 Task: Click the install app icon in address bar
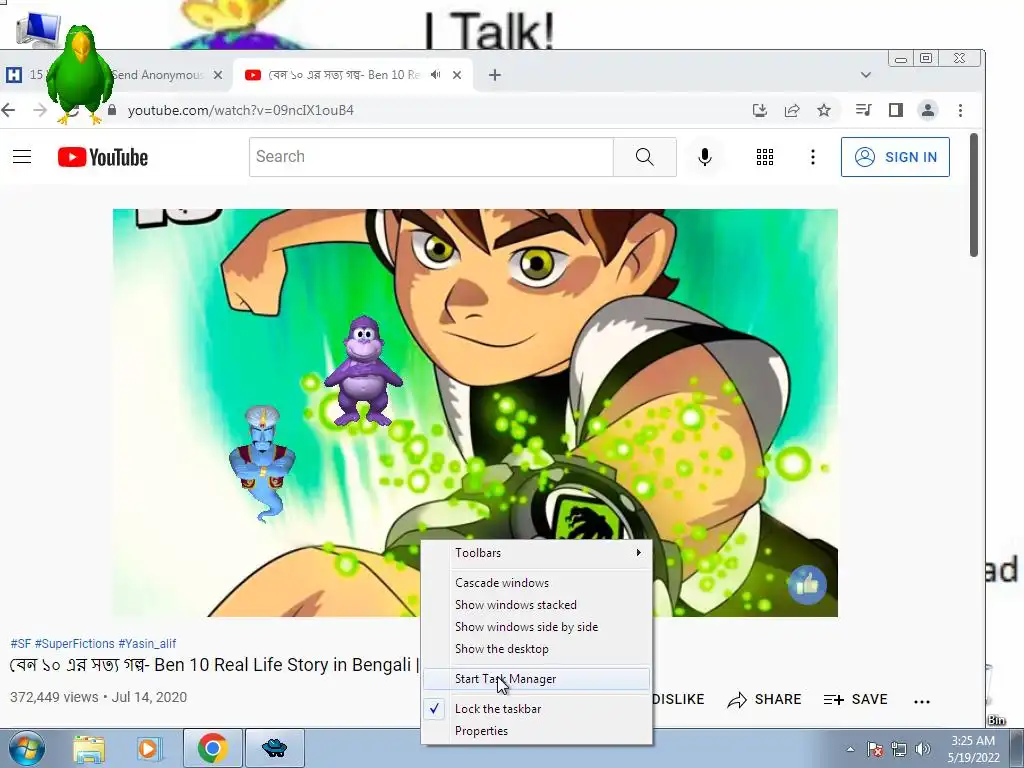760,110
